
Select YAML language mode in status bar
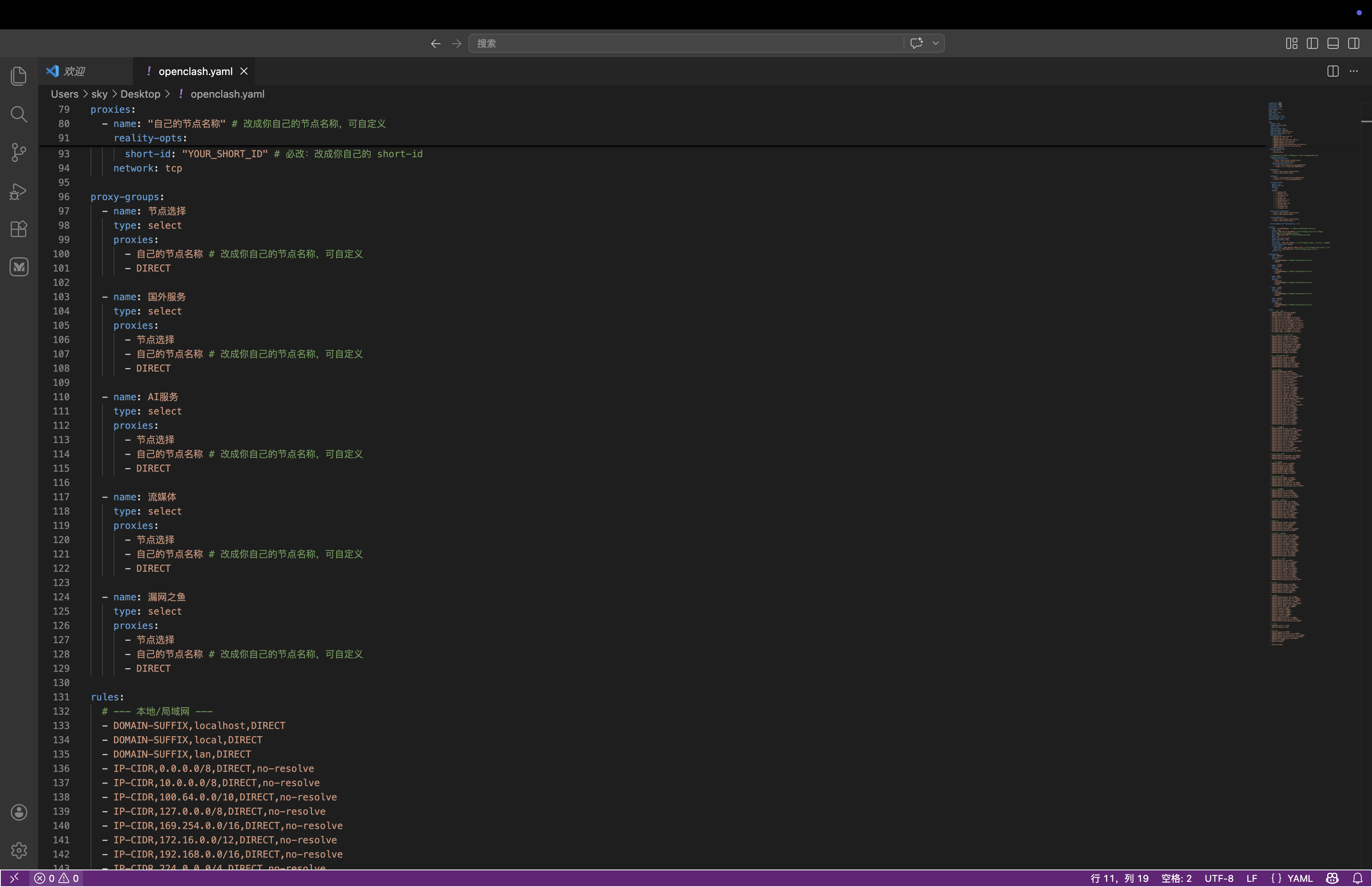point(1299,878)
